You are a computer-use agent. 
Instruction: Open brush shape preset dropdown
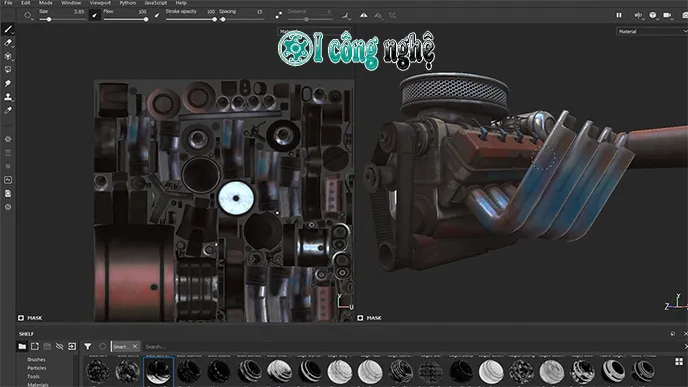28,15
